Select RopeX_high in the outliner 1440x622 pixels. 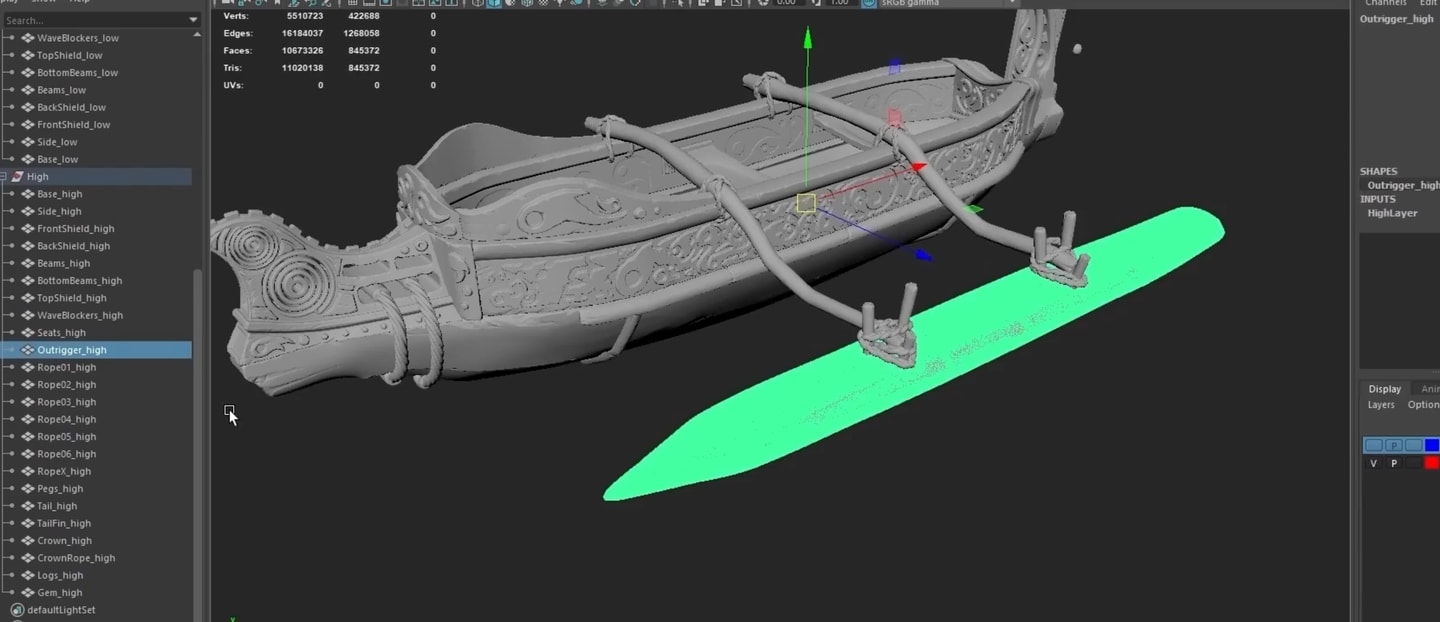point(64,472)
